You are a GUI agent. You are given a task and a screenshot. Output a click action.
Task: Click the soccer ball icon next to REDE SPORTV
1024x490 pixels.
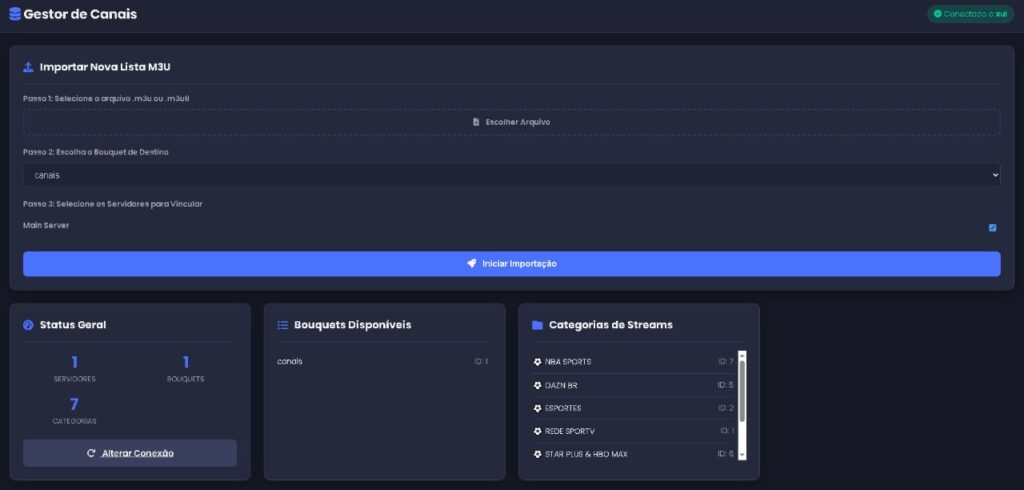click(537, 431)
